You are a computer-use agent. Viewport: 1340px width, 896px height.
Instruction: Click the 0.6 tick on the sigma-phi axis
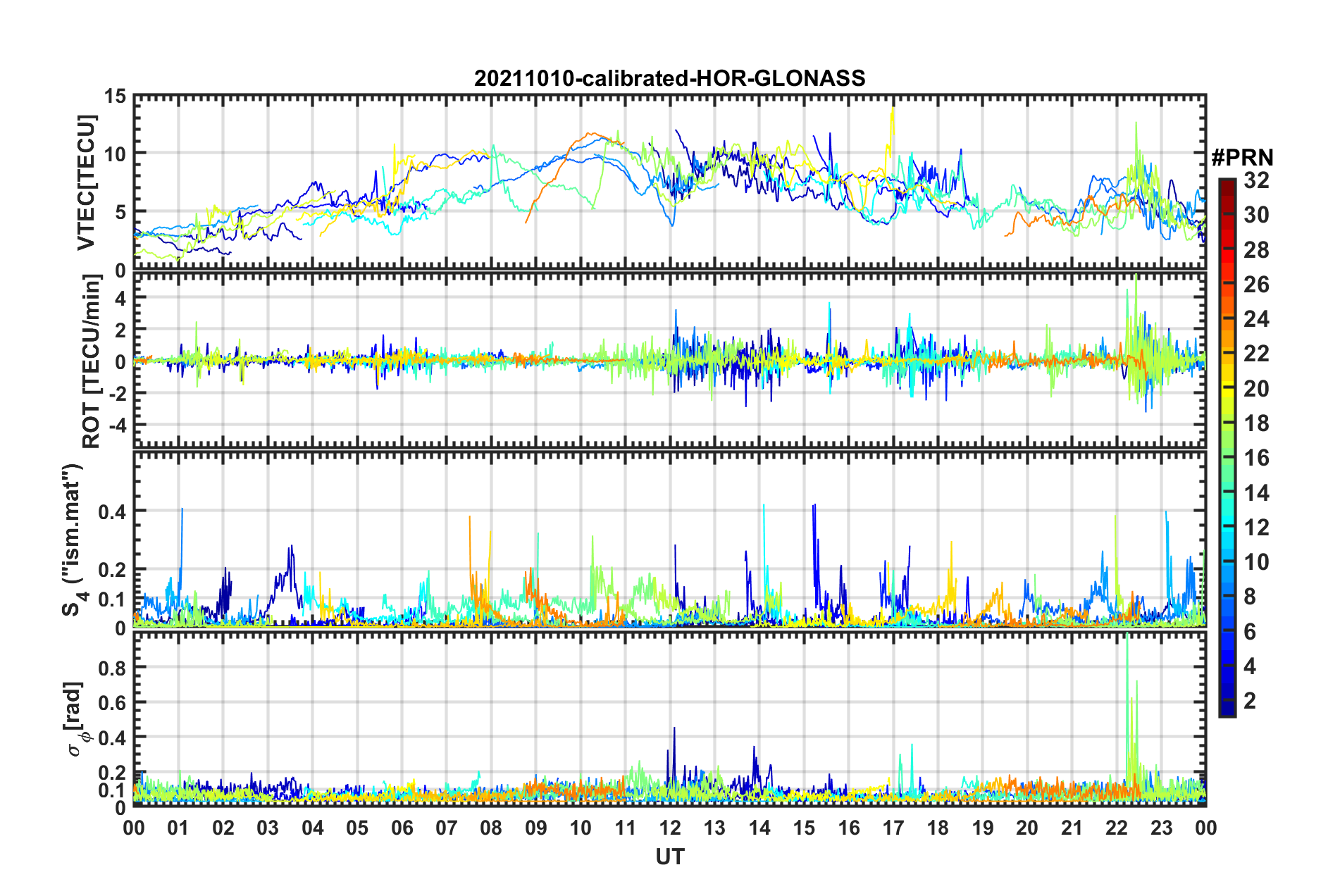pyautogui.click(x=113, y=703)
